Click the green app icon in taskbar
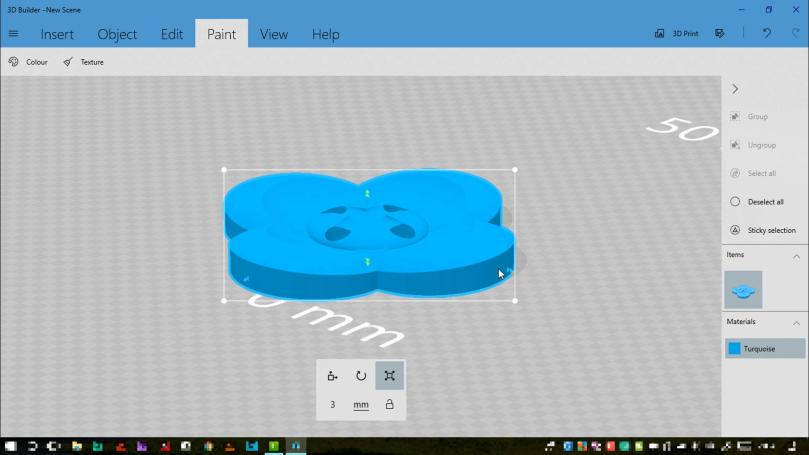809x455 pixels. coord(274,446)
